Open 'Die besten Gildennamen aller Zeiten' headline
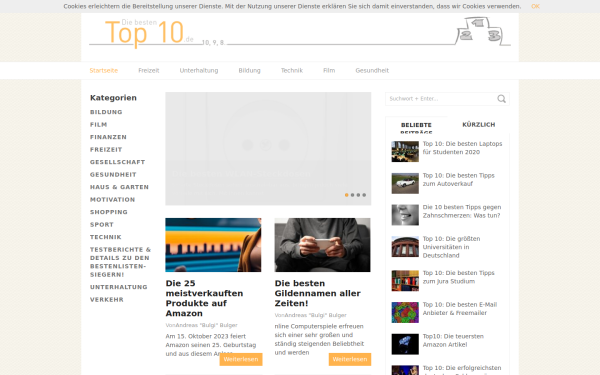The image size is (600, 375). (x=318, y=293)
